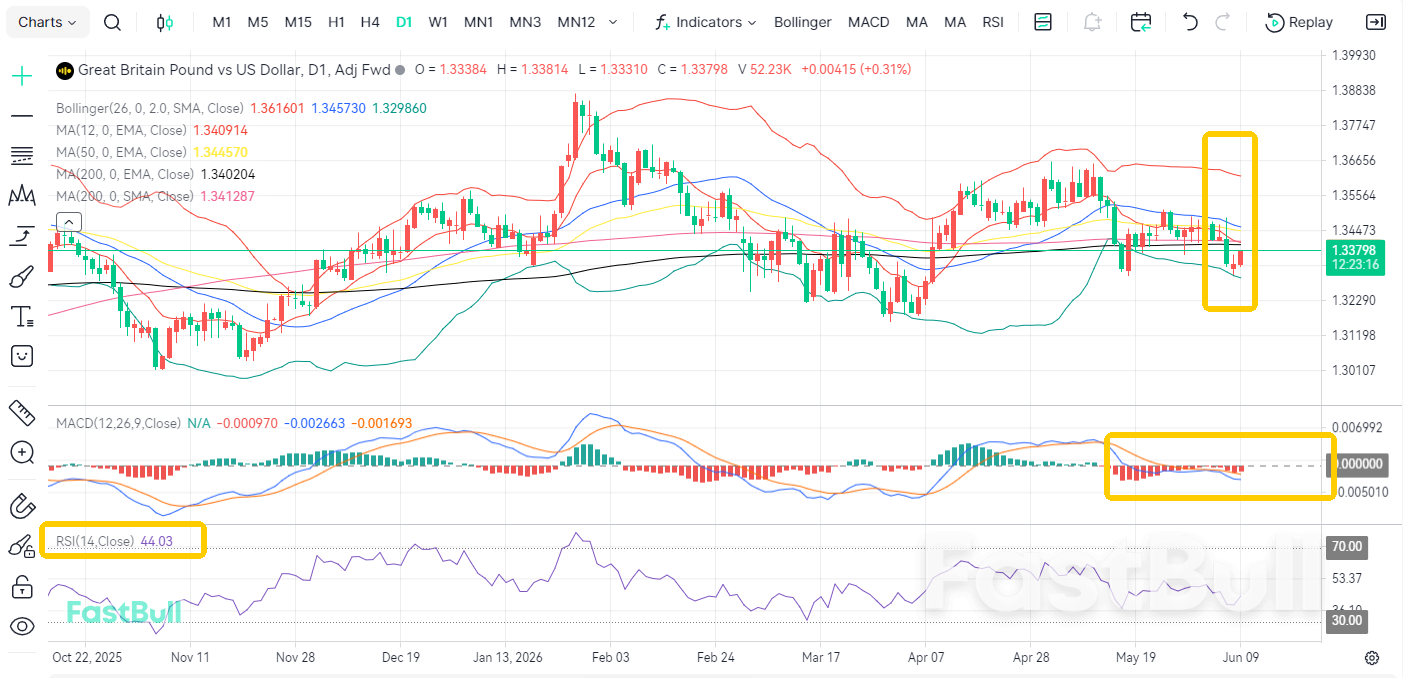Click the alert bell plus icon
The image size is (1403, 678).
[1092, 22]
